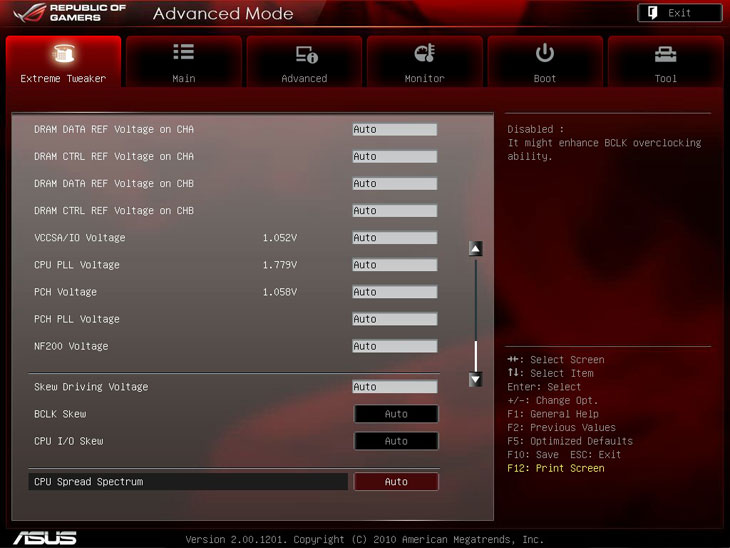Open the CPU I/O Skew dropdown
730x548 pixels.
396,441
